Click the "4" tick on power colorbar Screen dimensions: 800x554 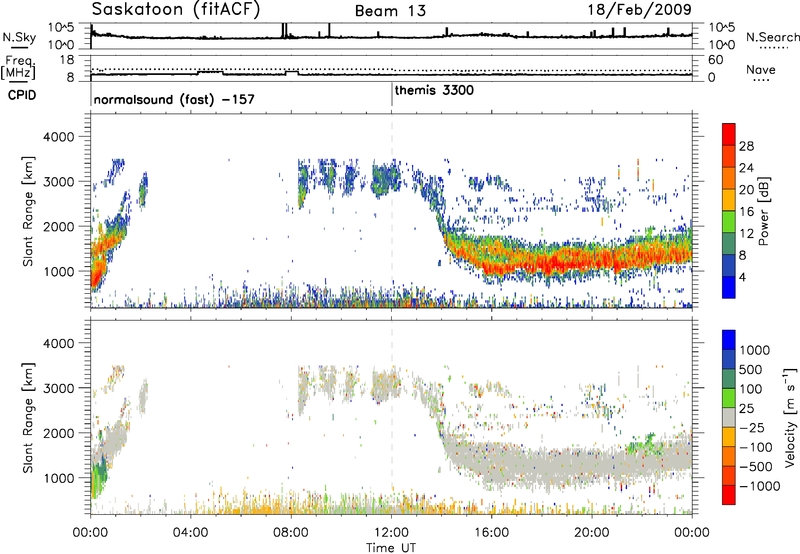point(742,277)
